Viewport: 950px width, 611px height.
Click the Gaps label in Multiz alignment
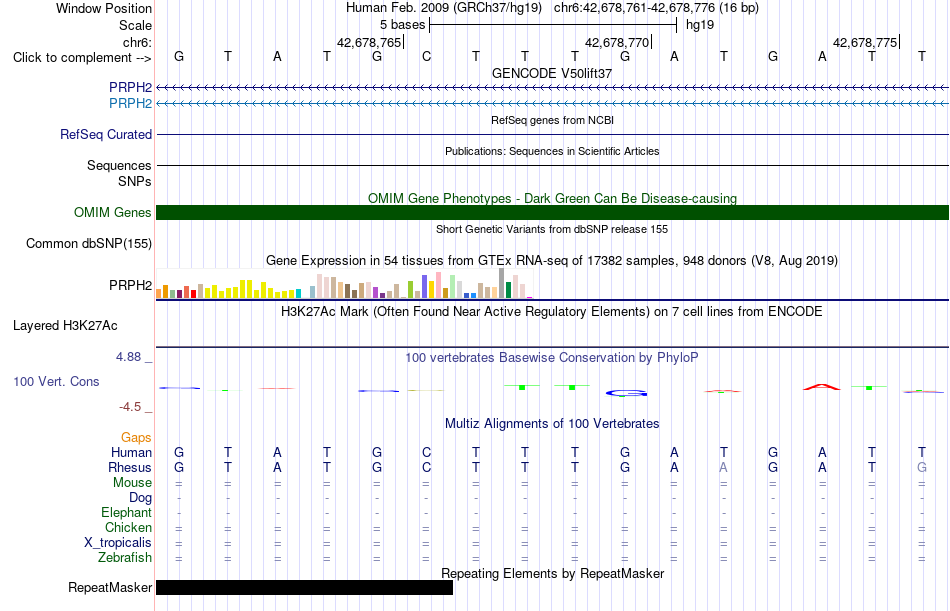pyautogui.click(x=136, y=438)
